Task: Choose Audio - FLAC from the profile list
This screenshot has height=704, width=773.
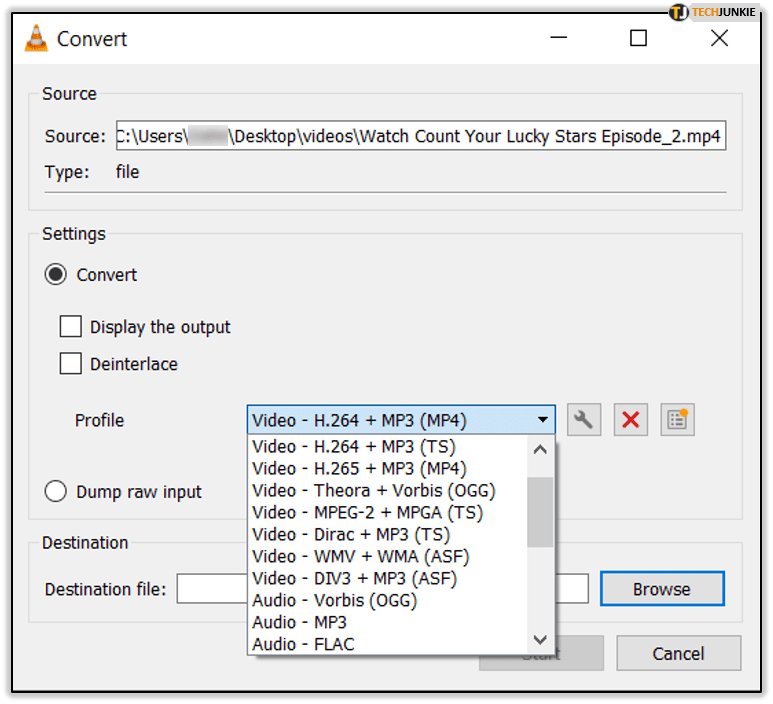Action: pos(290,644)
